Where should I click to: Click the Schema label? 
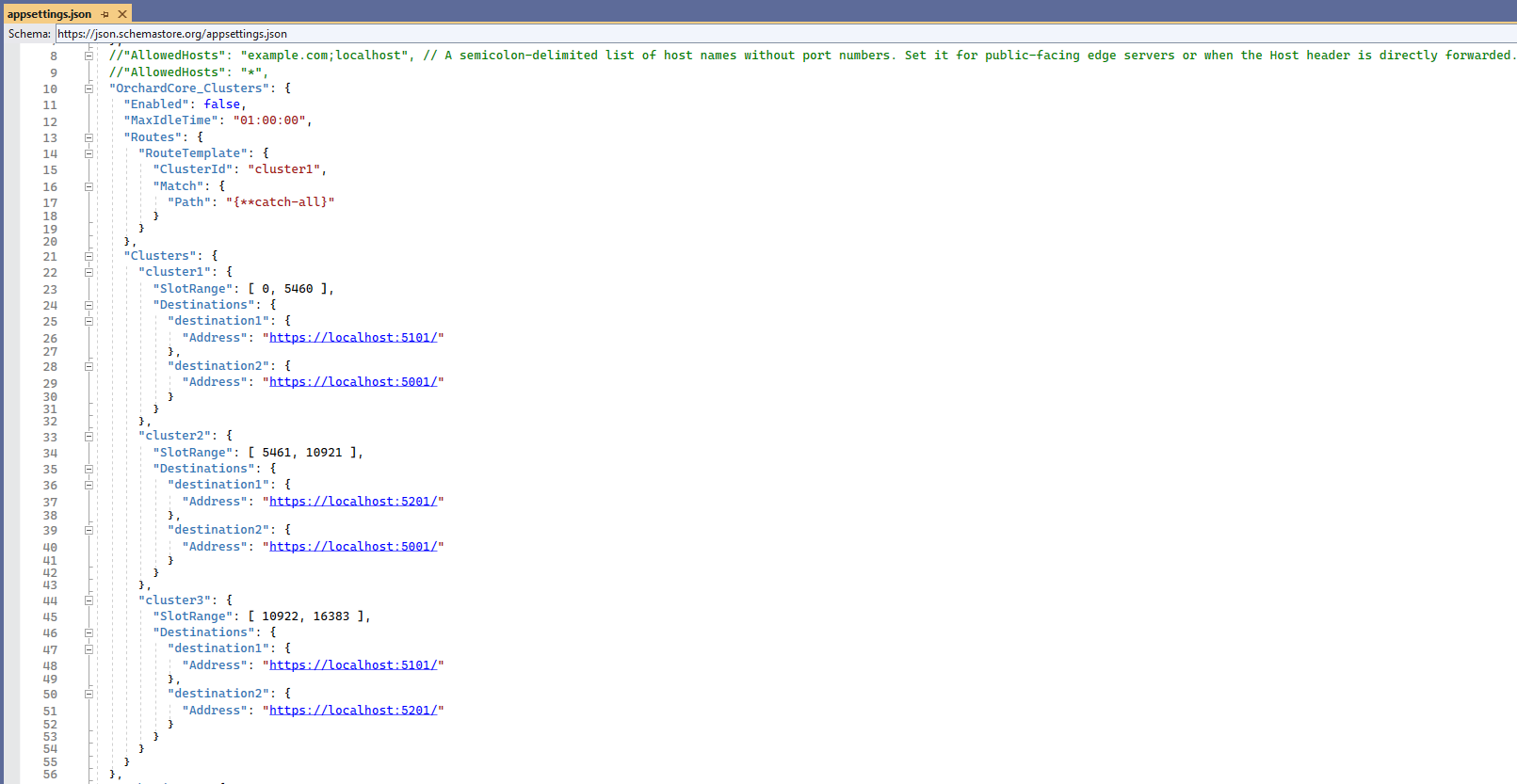tap(29, 34)
